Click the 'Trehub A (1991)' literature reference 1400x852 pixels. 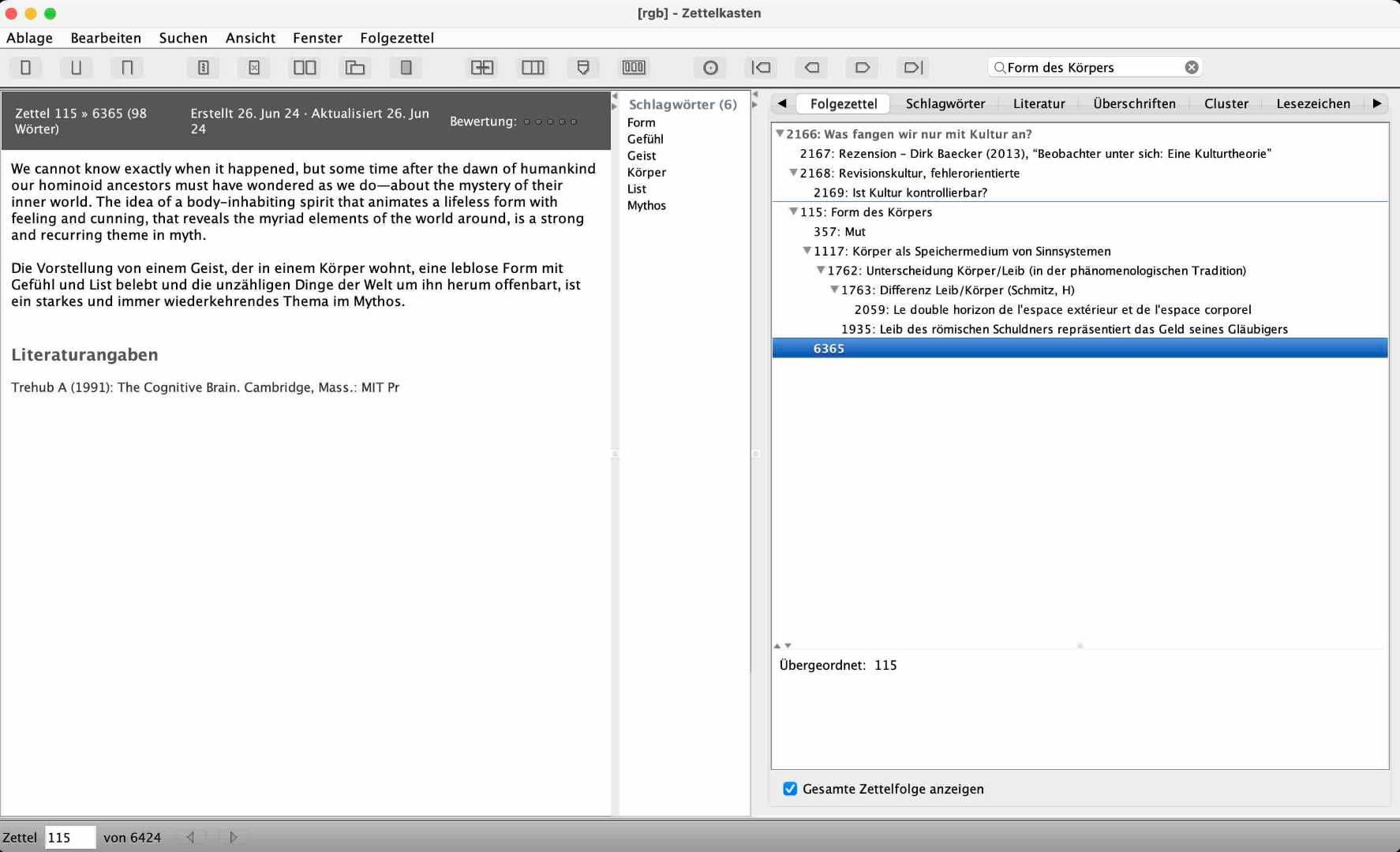[x=205, y=387]
